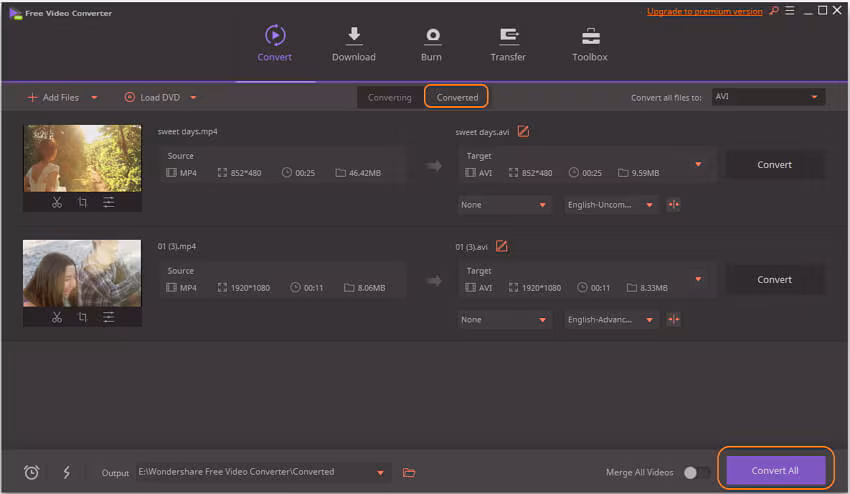The height and width of the screenshot is (494, 850).
Task: Toggle Merge All Videos switch
Action: (x=697, y=472)
